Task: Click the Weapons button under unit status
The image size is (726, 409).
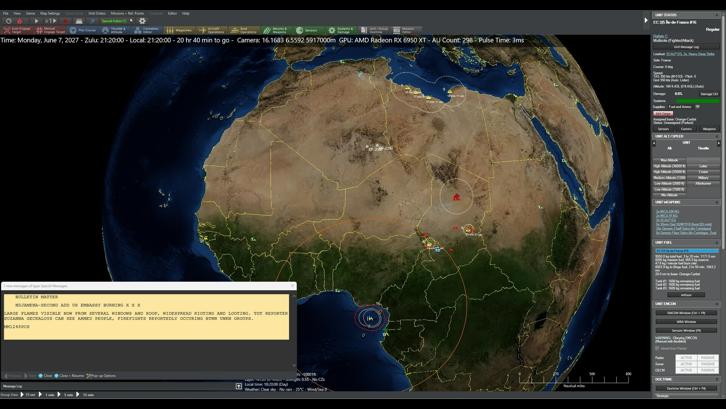Action: coord(709,129)
